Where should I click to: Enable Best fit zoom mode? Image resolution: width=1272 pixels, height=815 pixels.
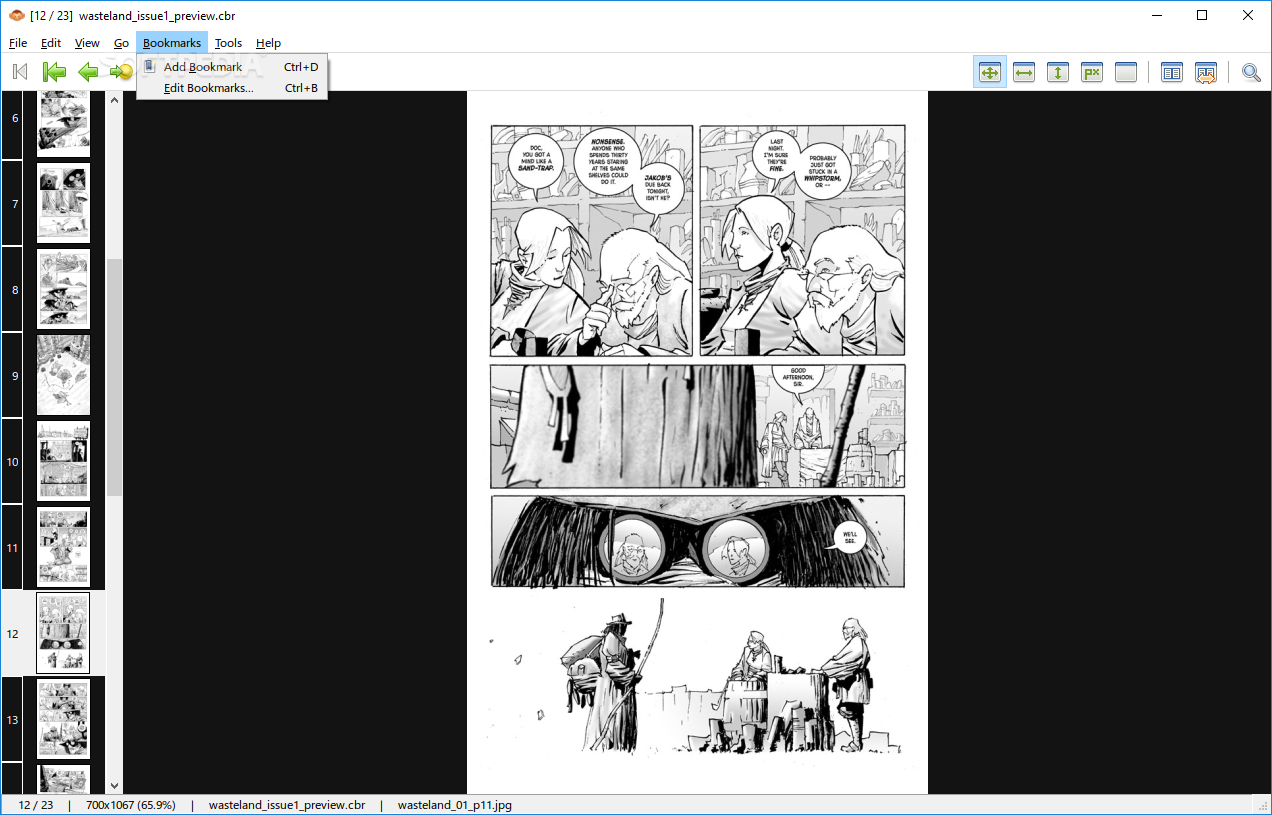[x=990, y=72]
